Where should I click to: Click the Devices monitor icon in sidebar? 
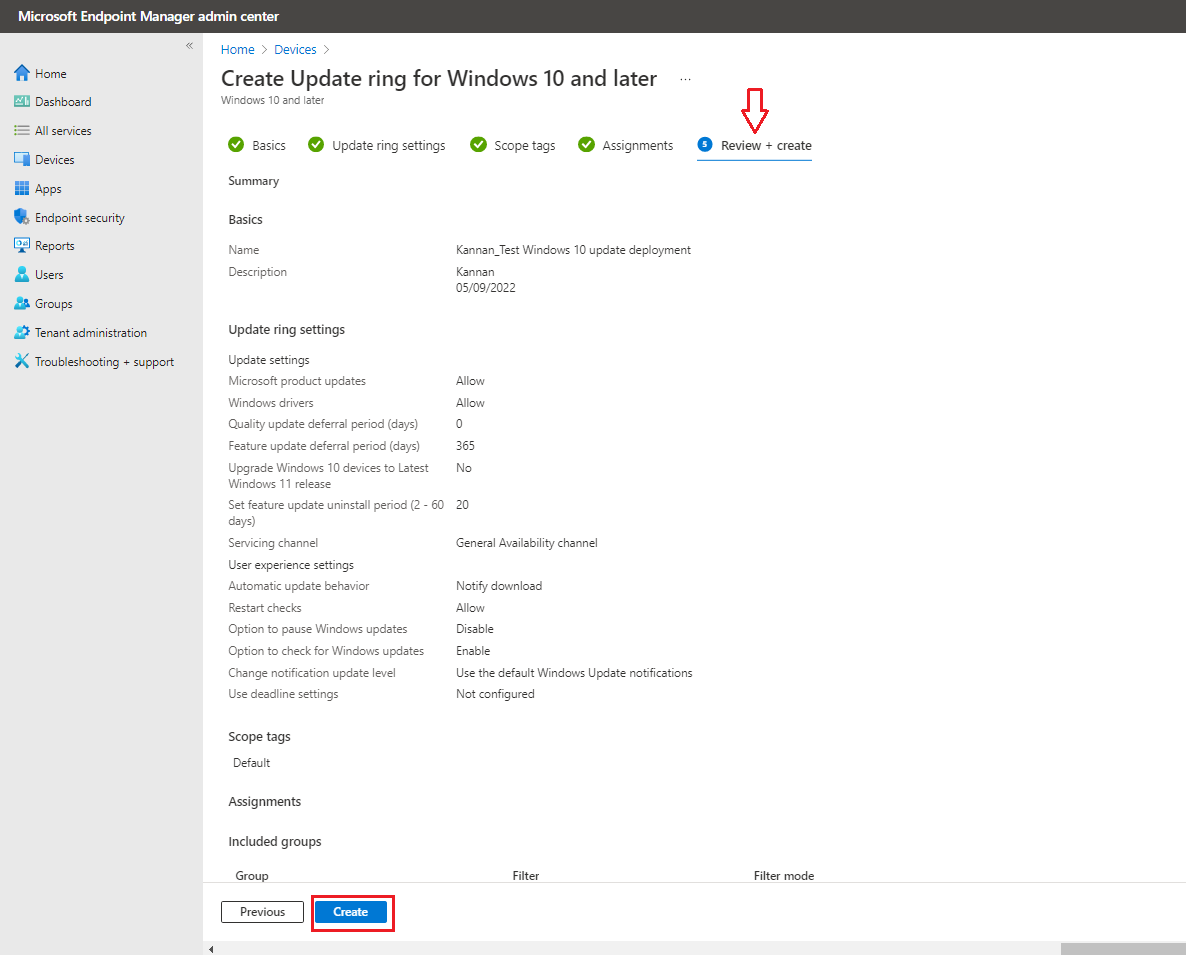coord(22,160)
